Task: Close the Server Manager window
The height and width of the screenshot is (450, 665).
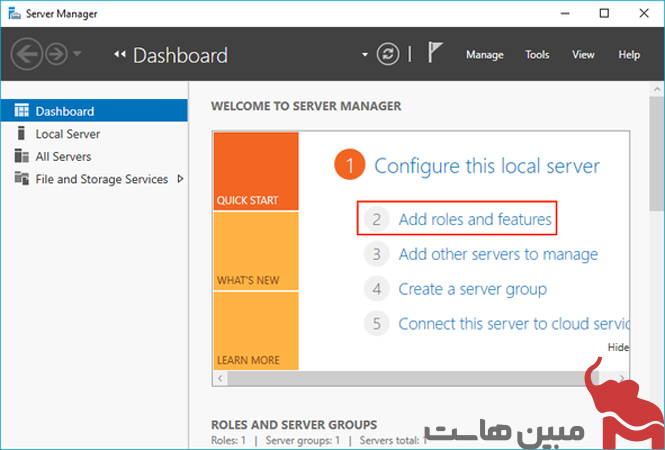Action: point(644,14)
